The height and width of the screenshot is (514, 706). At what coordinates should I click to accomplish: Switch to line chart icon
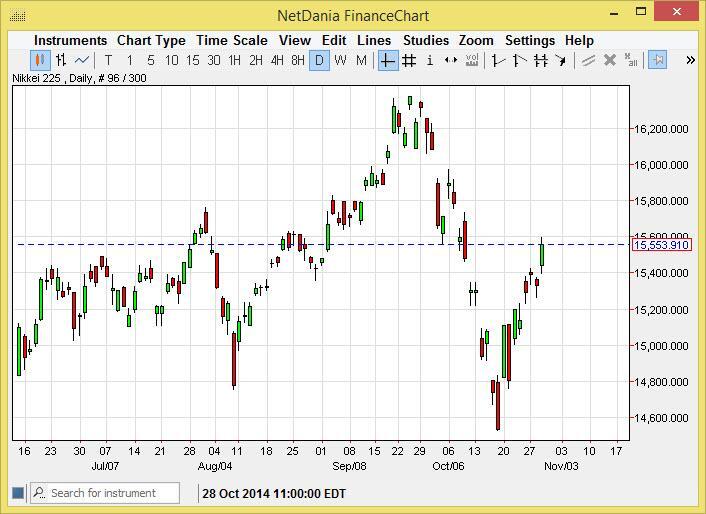pos(82,60)
